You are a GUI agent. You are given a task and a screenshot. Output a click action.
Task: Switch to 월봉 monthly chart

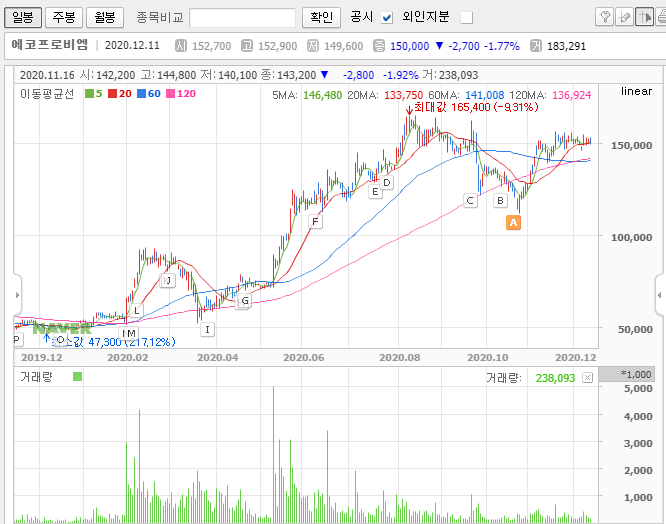click(x=104, y=17)
